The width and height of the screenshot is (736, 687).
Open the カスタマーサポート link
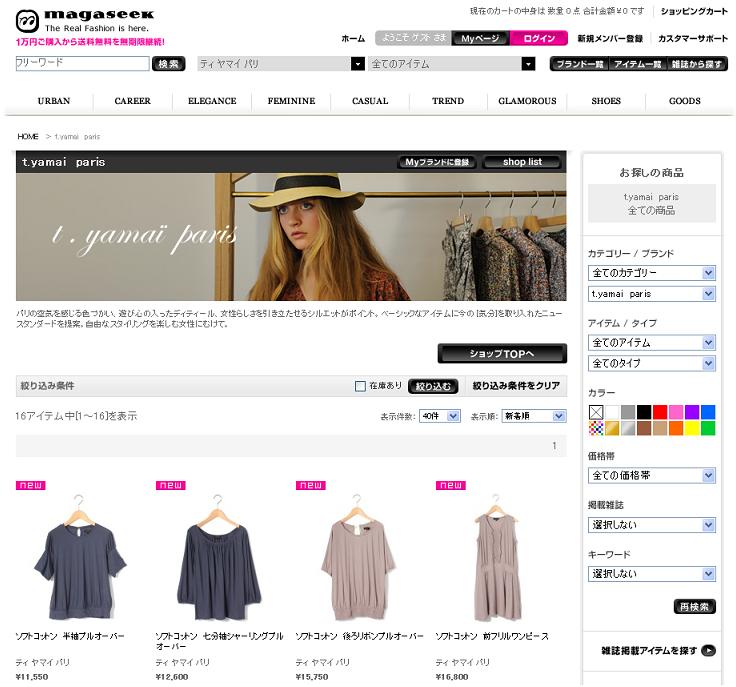(x=693, y=38)
